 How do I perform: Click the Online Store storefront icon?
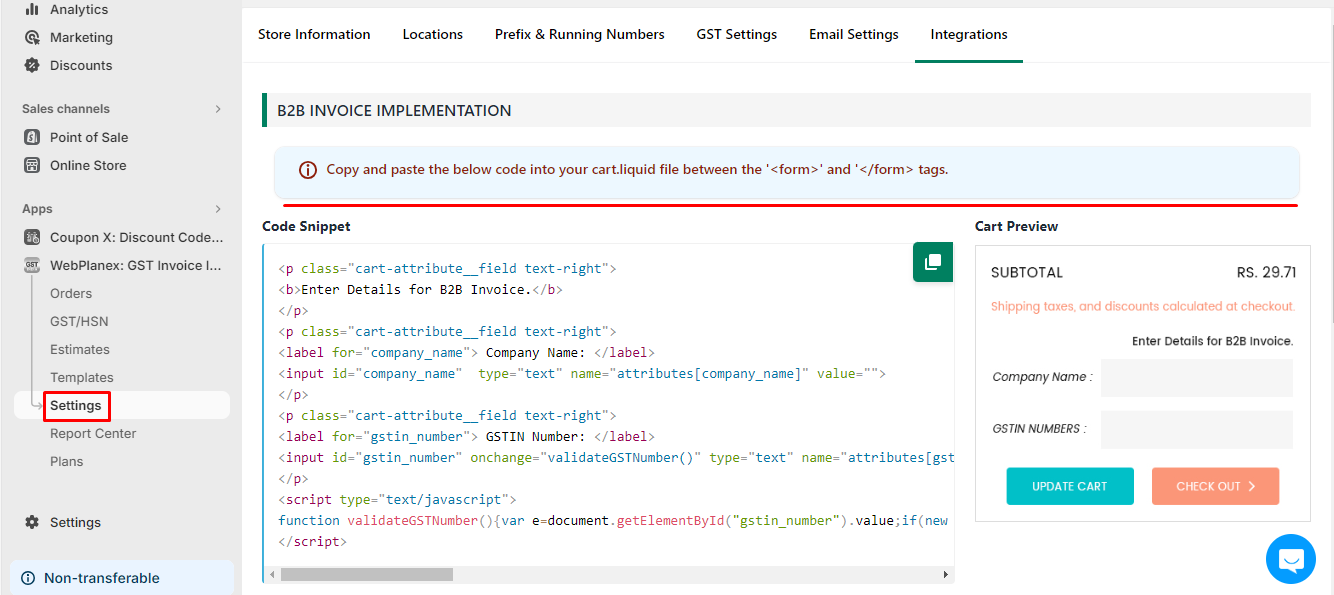click(x=32, y=165)
